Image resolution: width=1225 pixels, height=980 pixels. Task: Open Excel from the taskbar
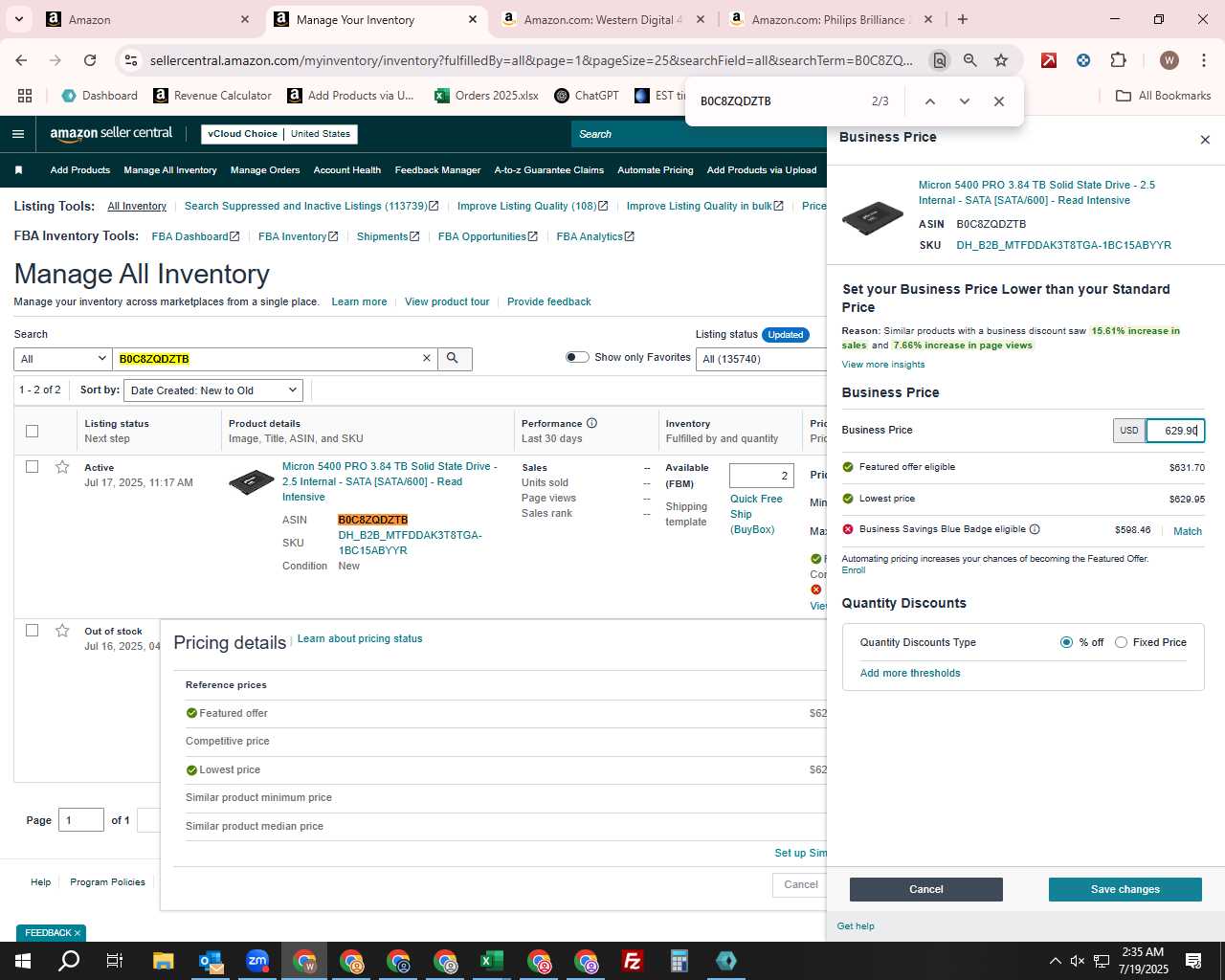492,961
